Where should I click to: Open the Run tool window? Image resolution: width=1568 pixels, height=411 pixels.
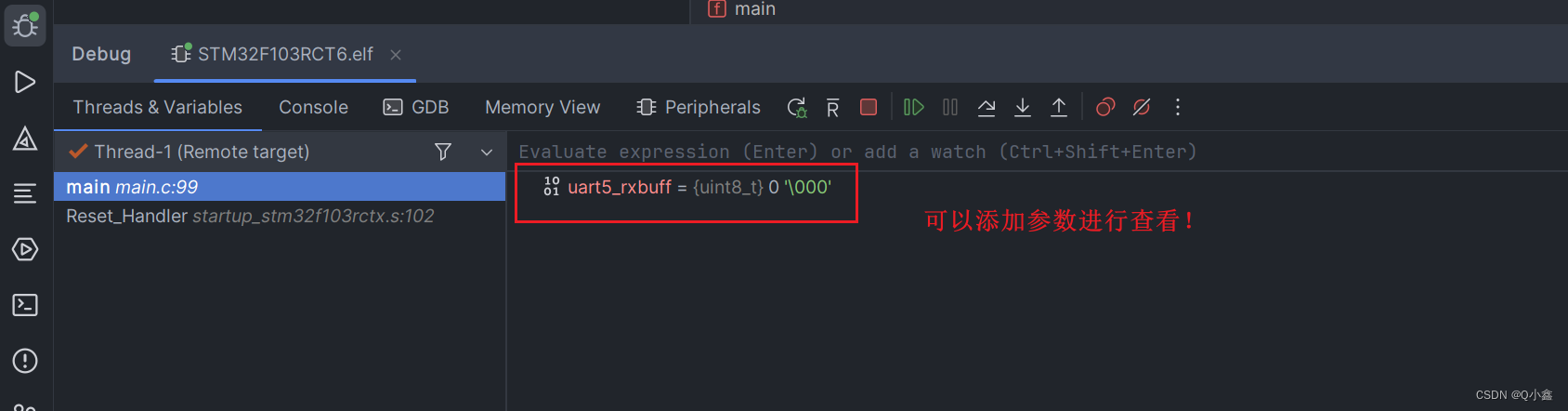point(25,82)
